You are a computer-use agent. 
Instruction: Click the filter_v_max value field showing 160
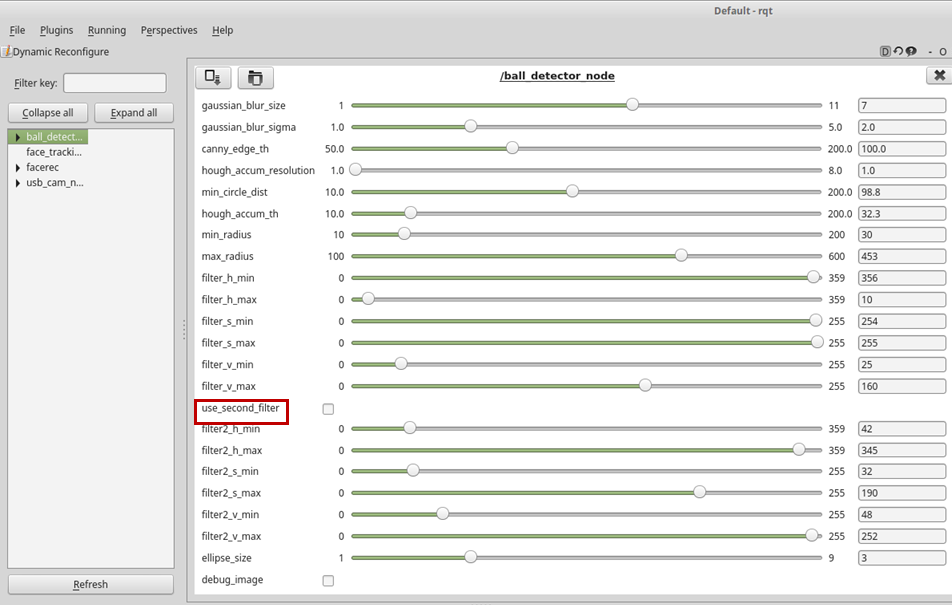click(x=902, y=386)
